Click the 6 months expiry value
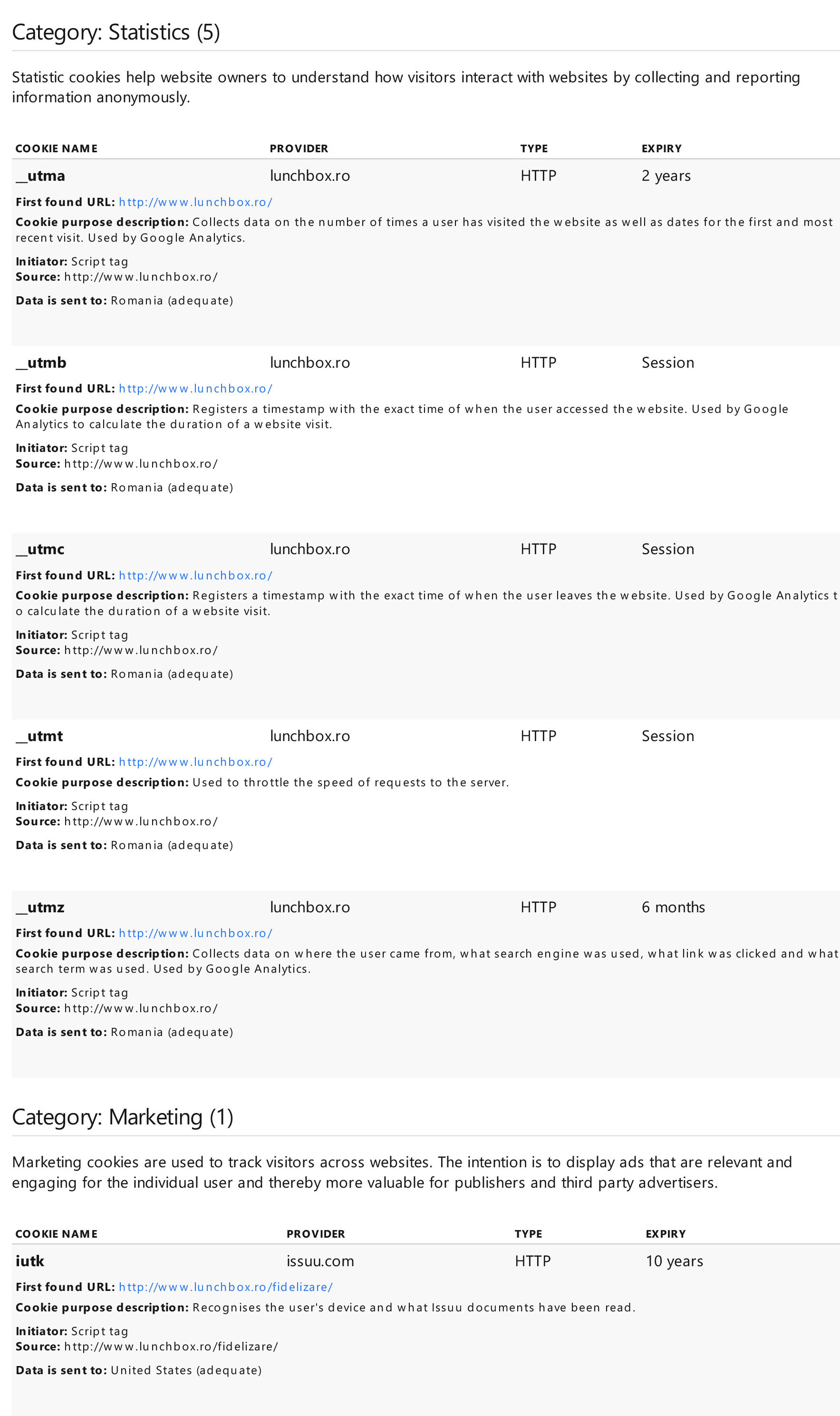840x1416 pixels. point(673,907)
